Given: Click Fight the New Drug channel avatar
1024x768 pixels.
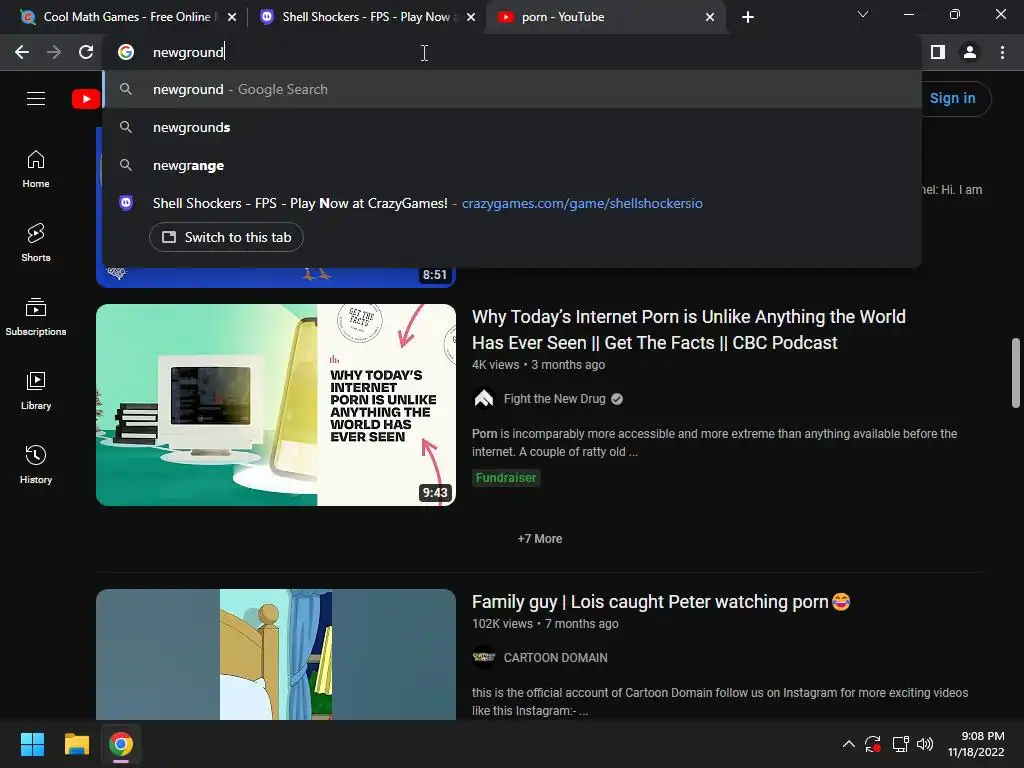Looking at the screenshot, I should click(x=483, y=398).
